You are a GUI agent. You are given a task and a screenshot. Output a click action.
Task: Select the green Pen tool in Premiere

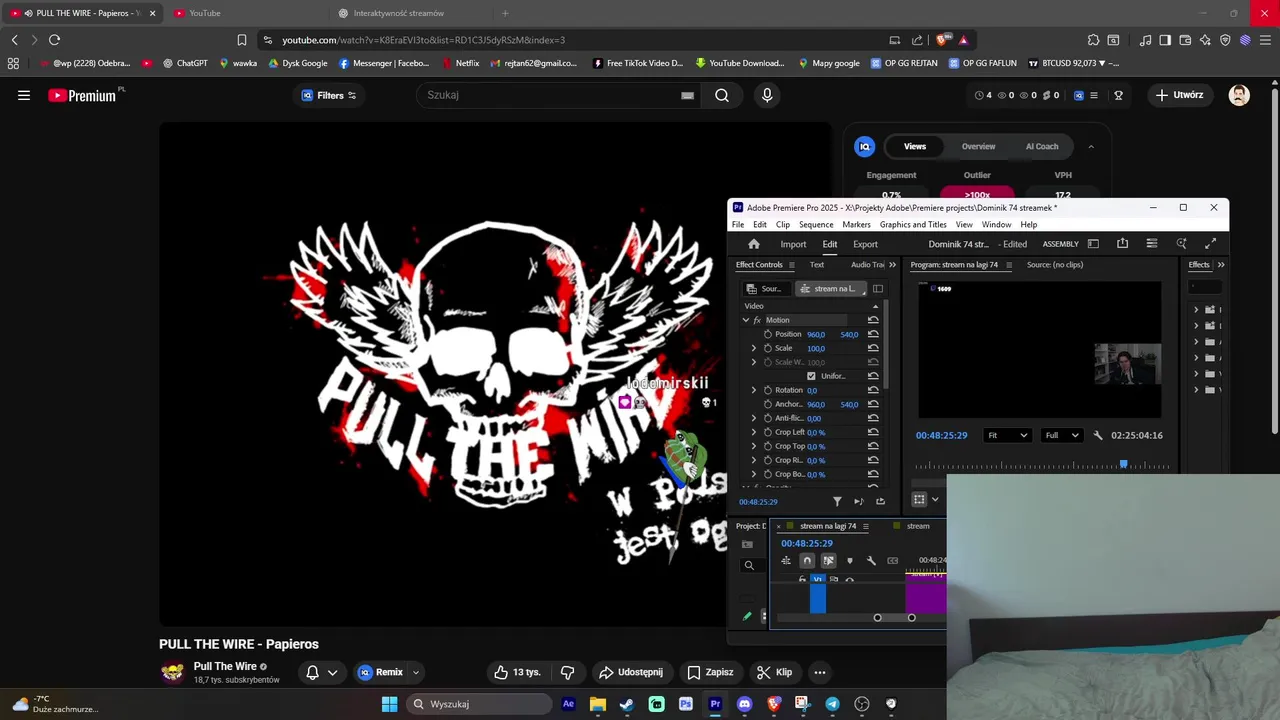coord(747,616)
